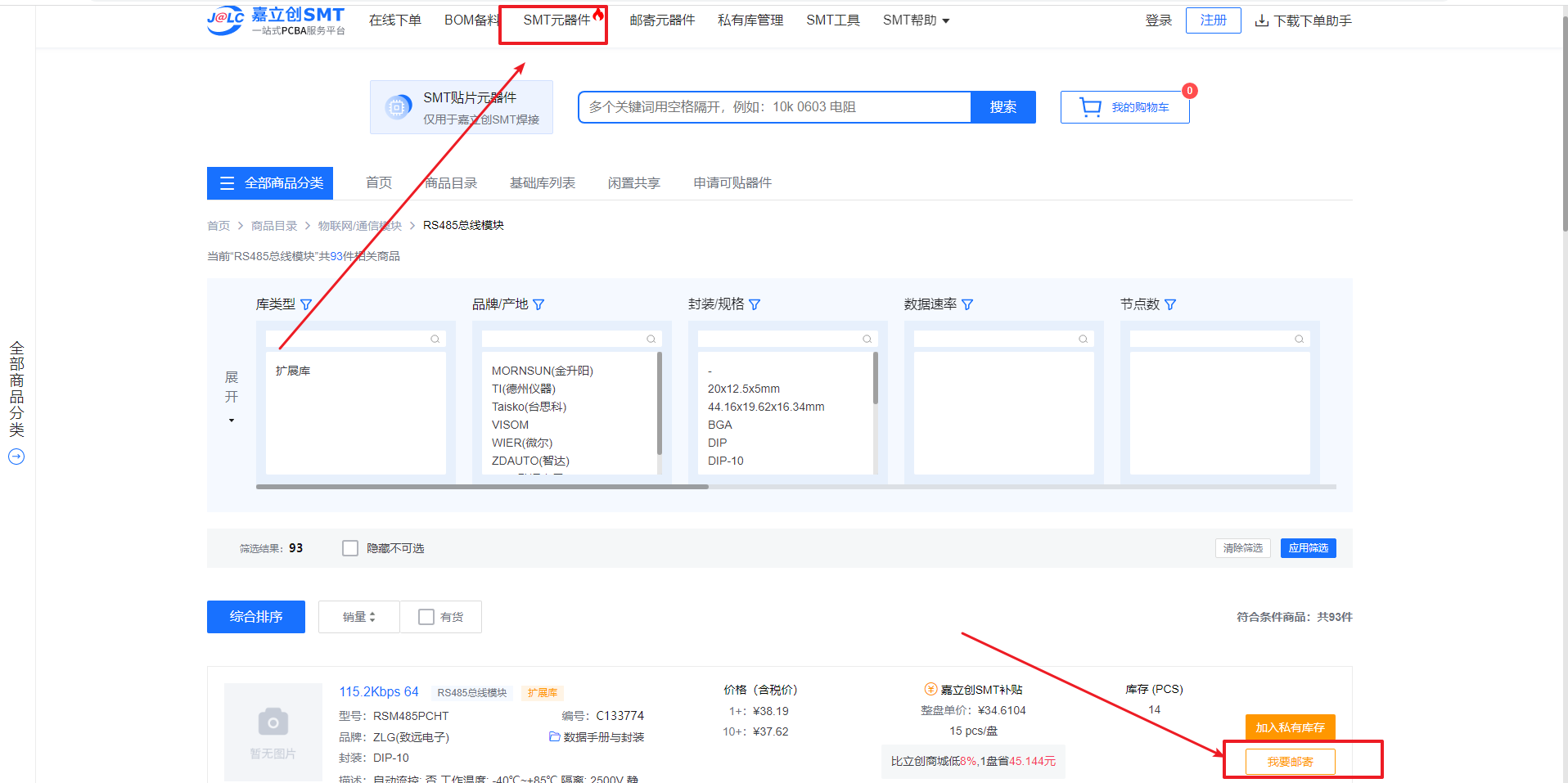Open the 全部商品分类 category menu

point(270,183)
